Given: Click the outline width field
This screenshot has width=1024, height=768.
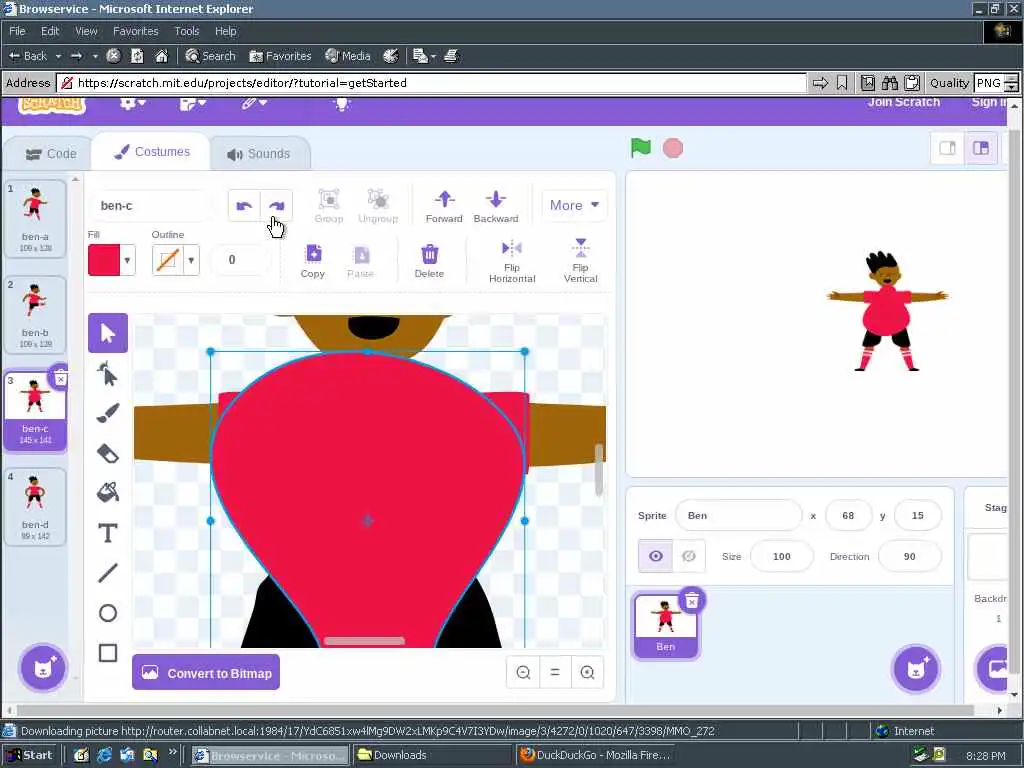Looking at the screenshot, I should pyautogui.click(x=241, y=260).
